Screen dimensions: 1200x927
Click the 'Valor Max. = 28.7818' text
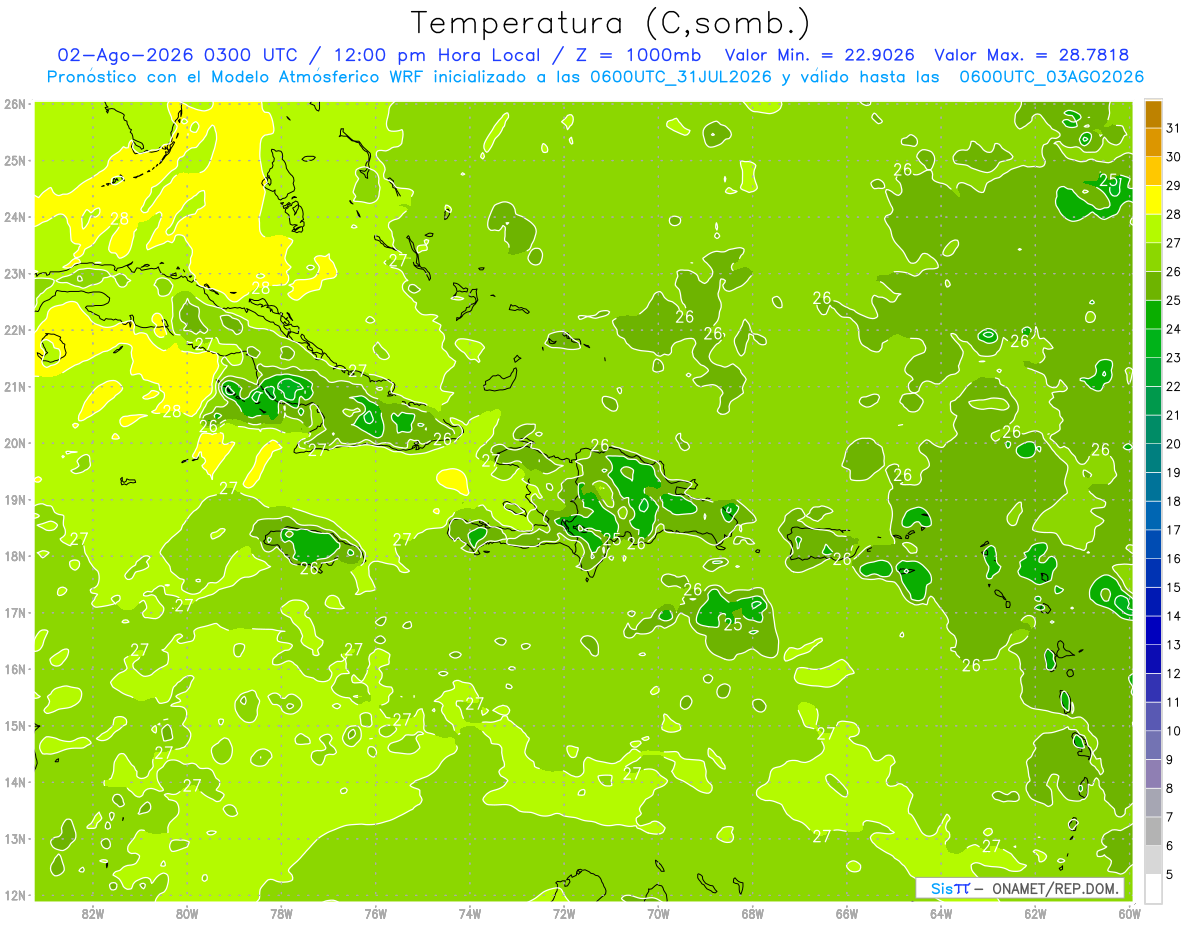(1032, 55)
